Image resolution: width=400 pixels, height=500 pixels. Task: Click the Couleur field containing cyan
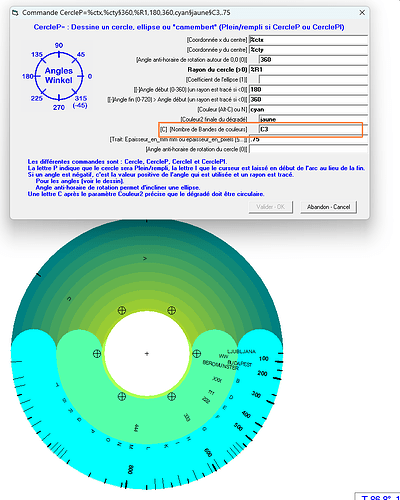pos(308,110)
